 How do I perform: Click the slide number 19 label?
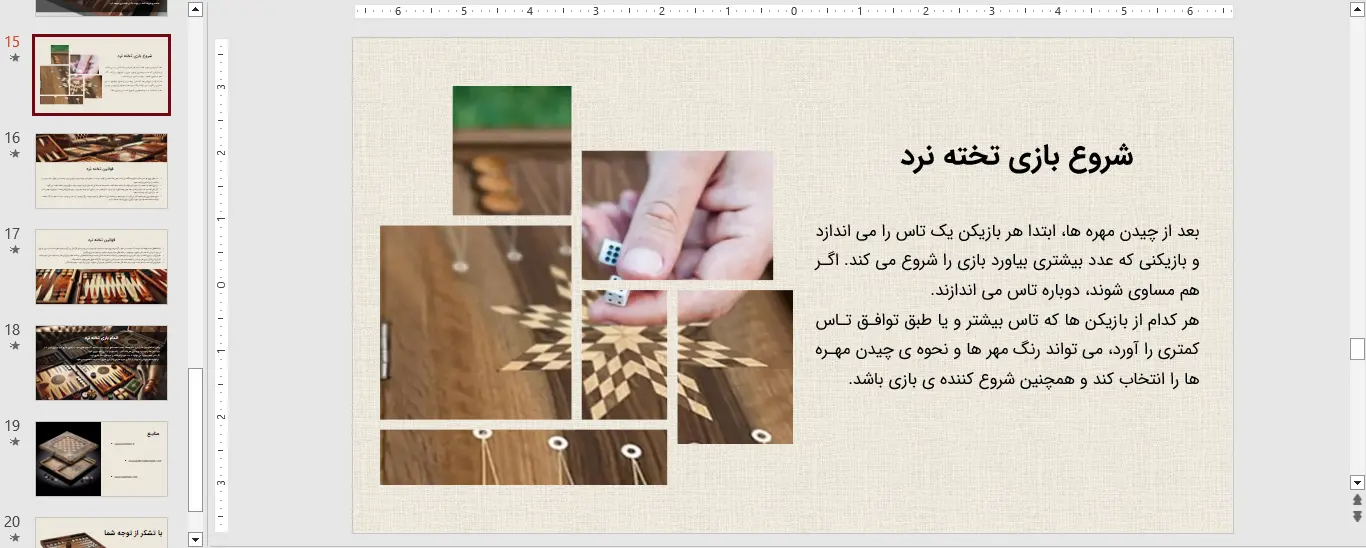12,426
